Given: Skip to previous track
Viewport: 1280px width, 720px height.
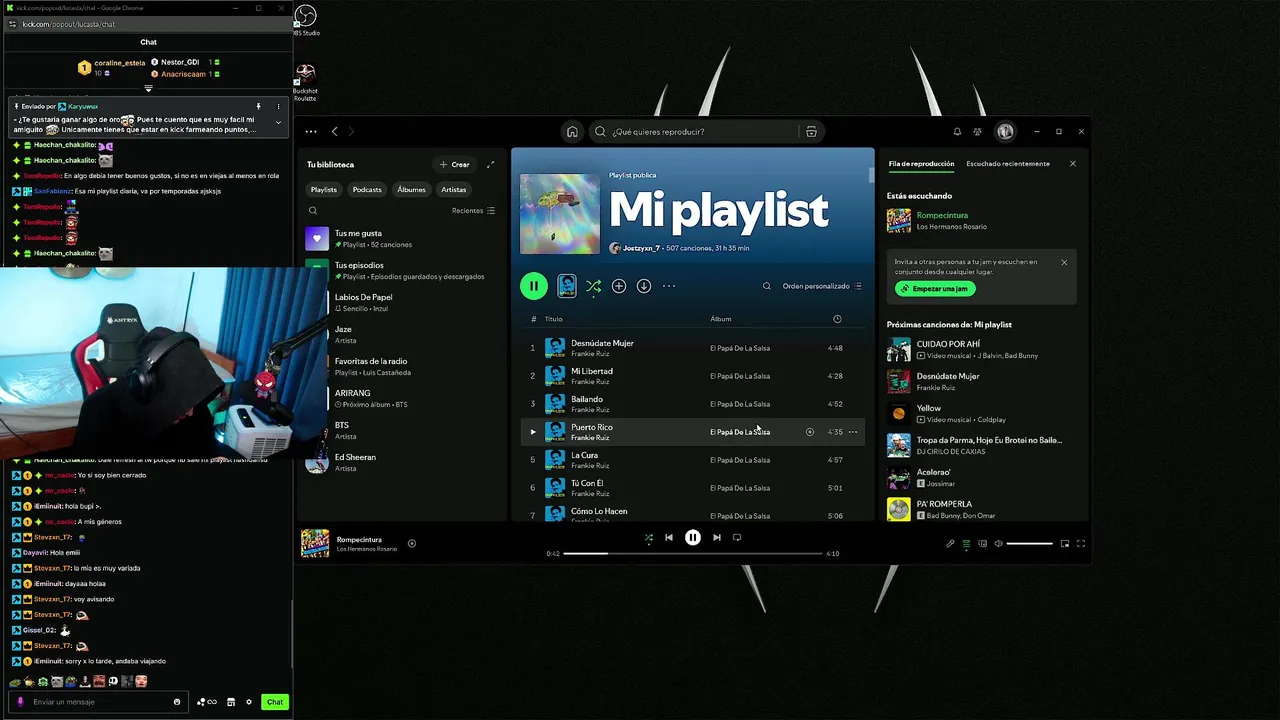Looking at the screenshot, I should pos(669,538).
